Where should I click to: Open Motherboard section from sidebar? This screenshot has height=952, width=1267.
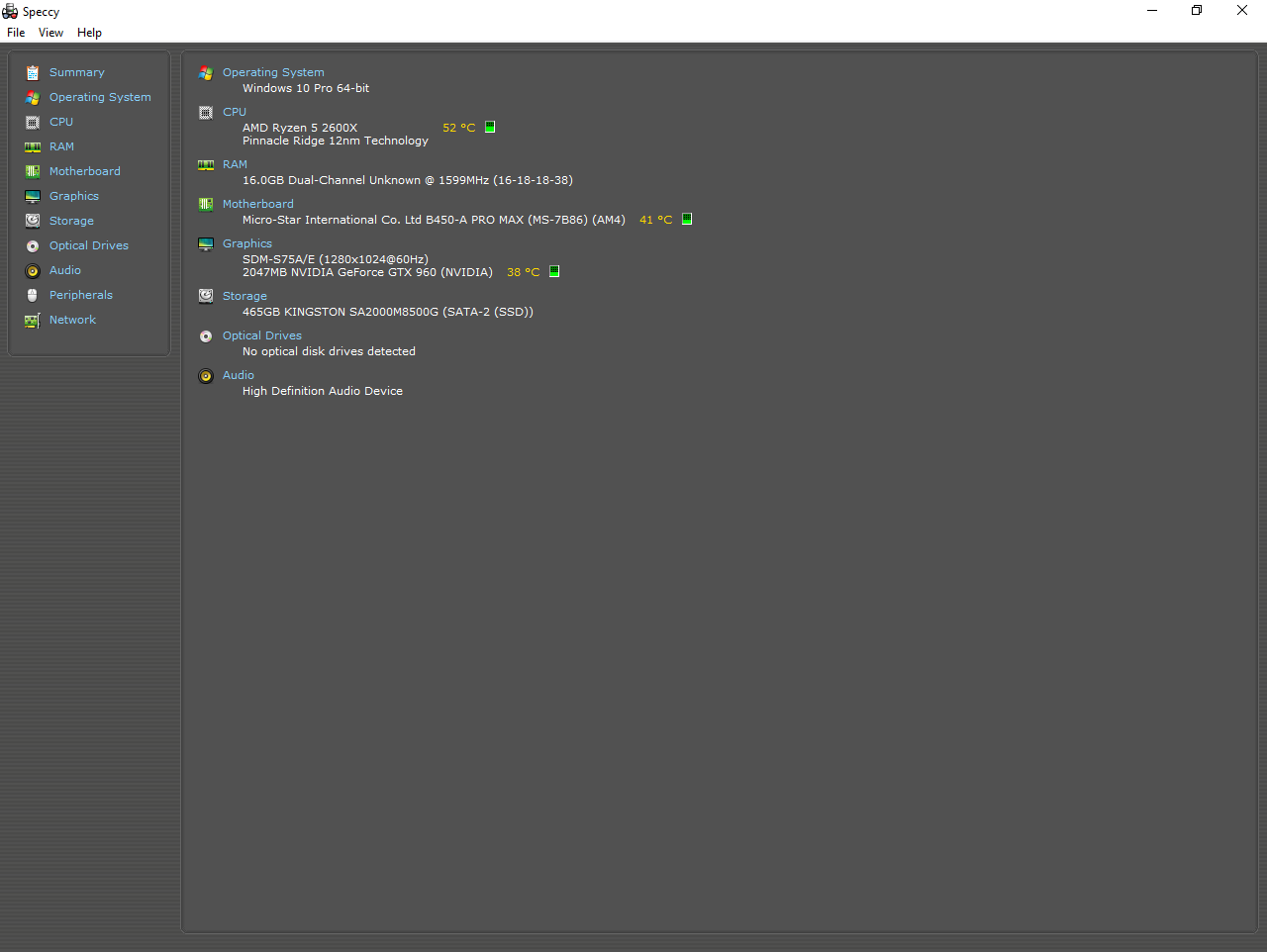[85, 171]
